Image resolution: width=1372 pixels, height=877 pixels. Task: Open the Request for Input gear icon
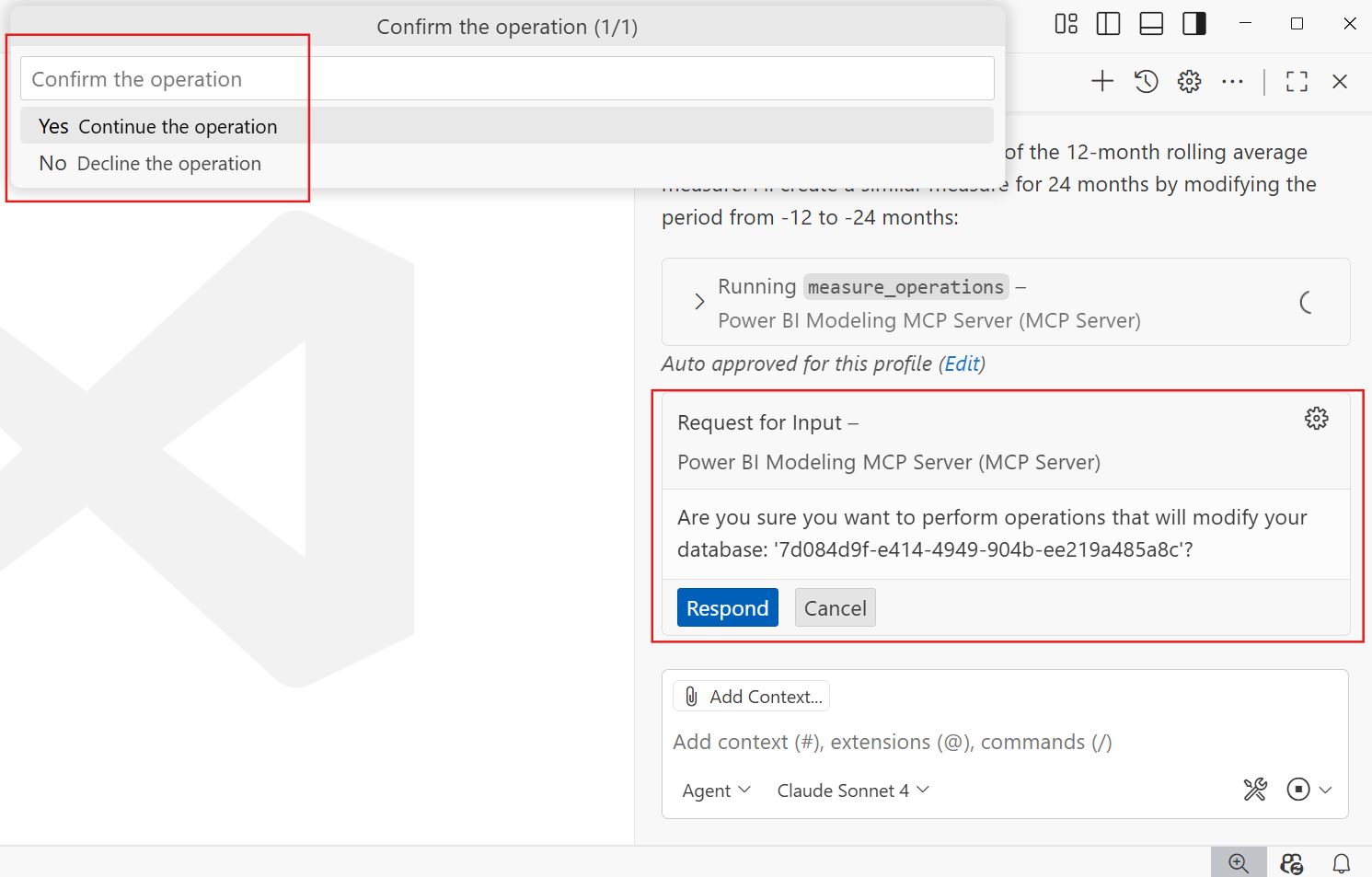click(x=1316, y=418)
